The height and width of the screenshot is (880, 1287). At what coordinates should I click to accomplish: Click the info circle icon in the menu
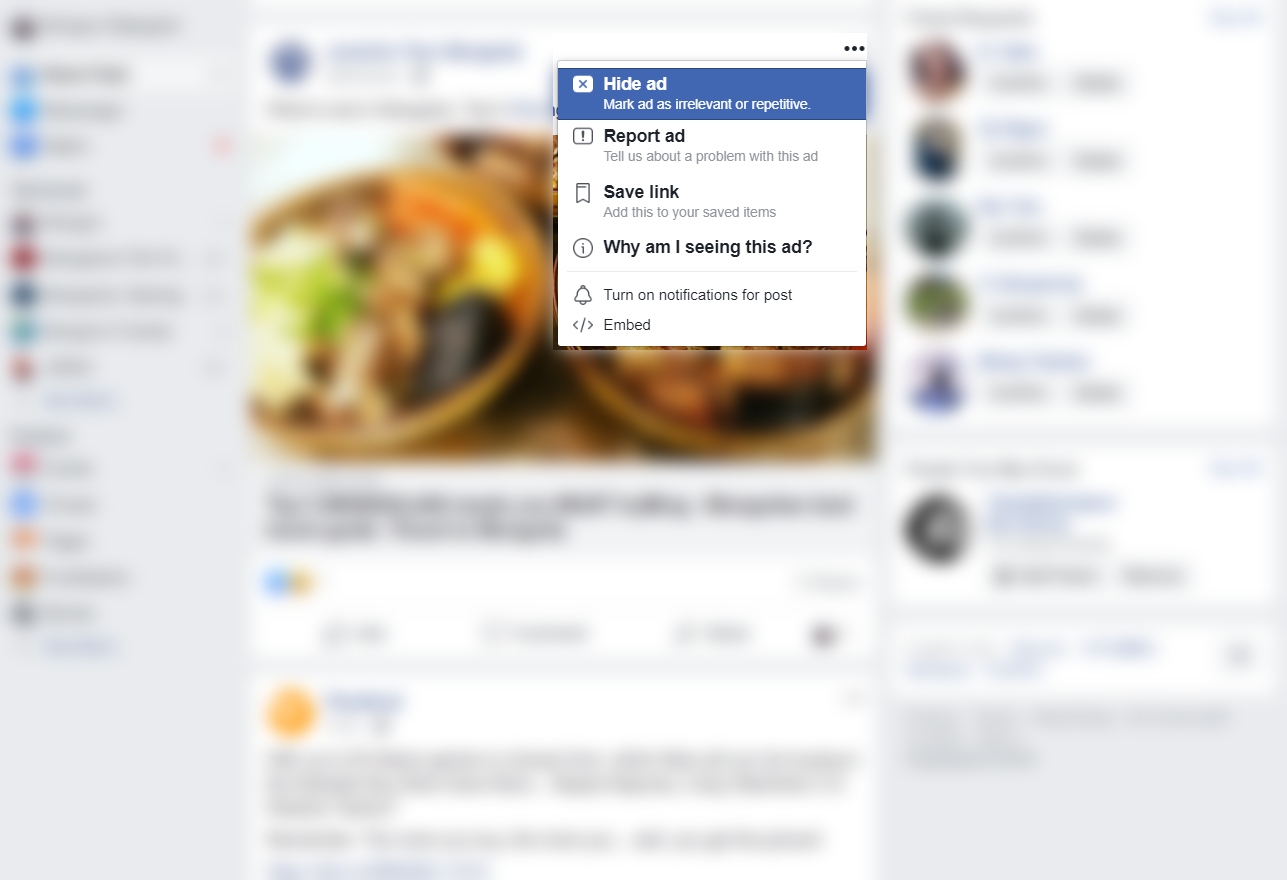(583, 247)
